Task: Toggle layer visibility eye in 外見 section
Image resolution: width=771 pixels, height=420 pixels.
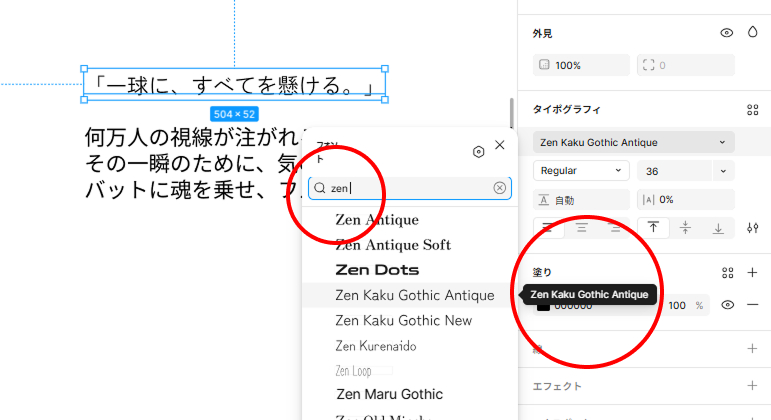Action: tap(727, 33)
